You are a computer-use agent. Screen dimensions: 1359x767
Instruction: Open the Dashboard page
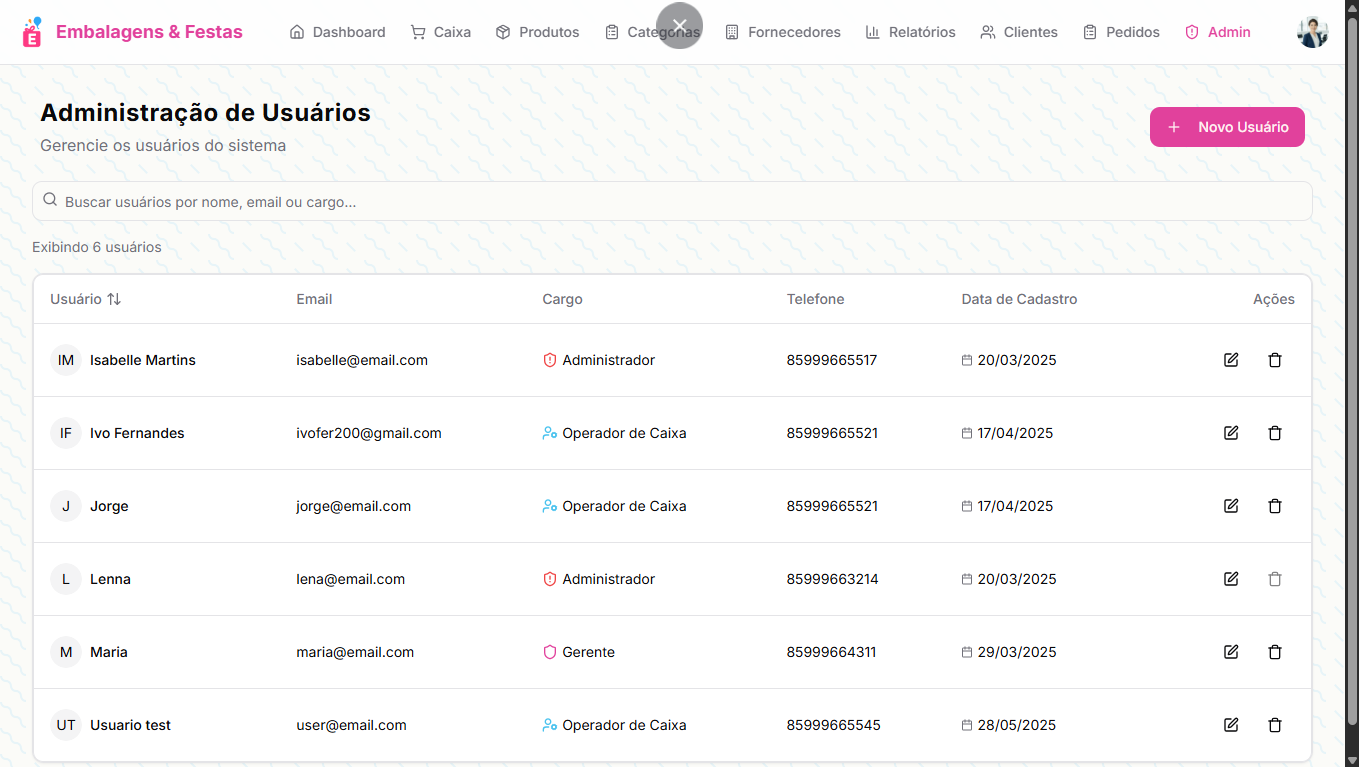pyautogui.click(x=337, y=32)
